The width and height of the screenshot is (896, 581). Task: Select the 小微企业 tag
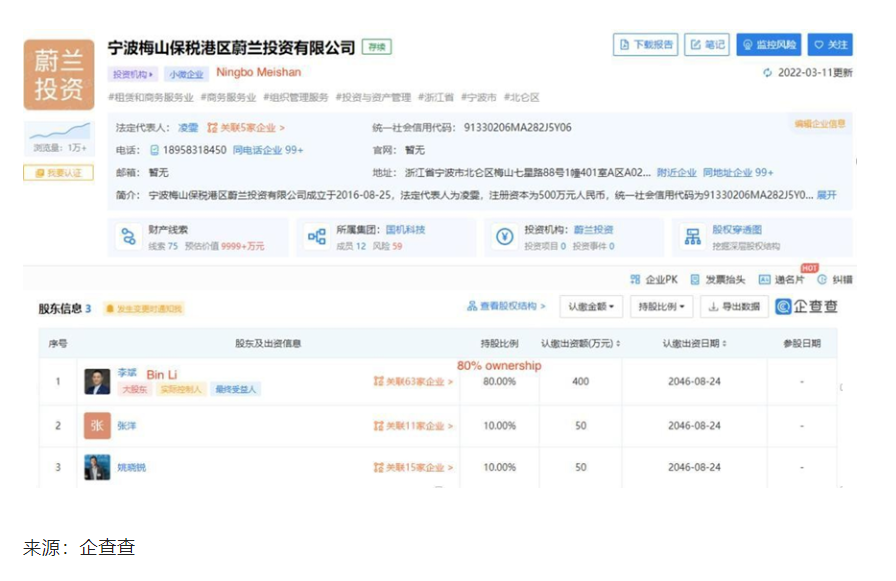click(x=186, y=74)
